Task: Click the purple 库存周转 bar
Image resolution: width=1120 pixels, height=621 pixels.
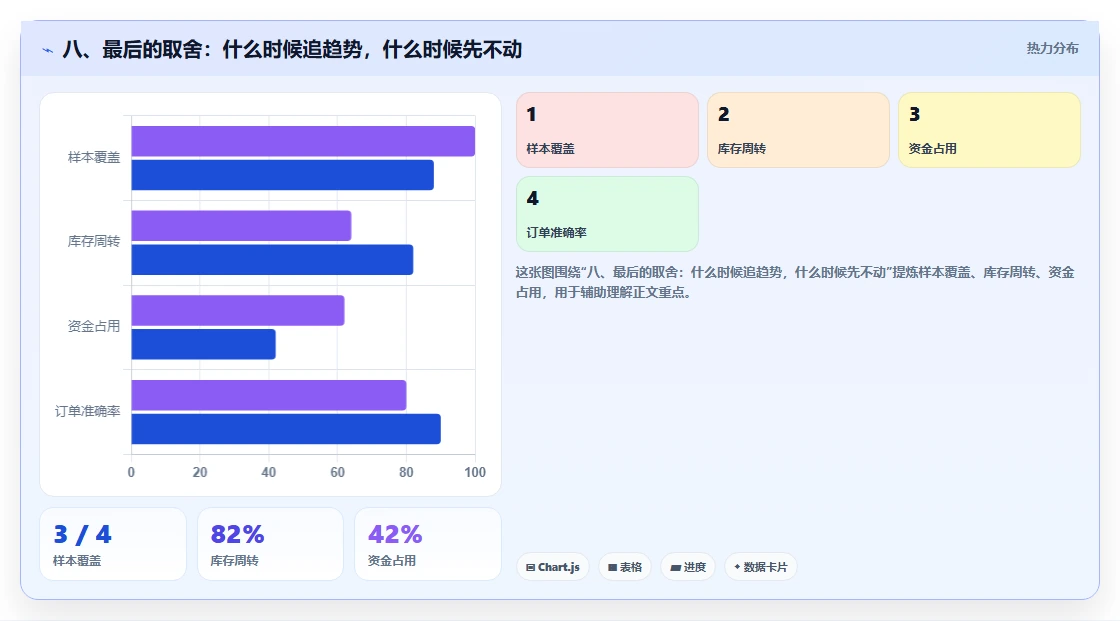Action: (241, 226)
